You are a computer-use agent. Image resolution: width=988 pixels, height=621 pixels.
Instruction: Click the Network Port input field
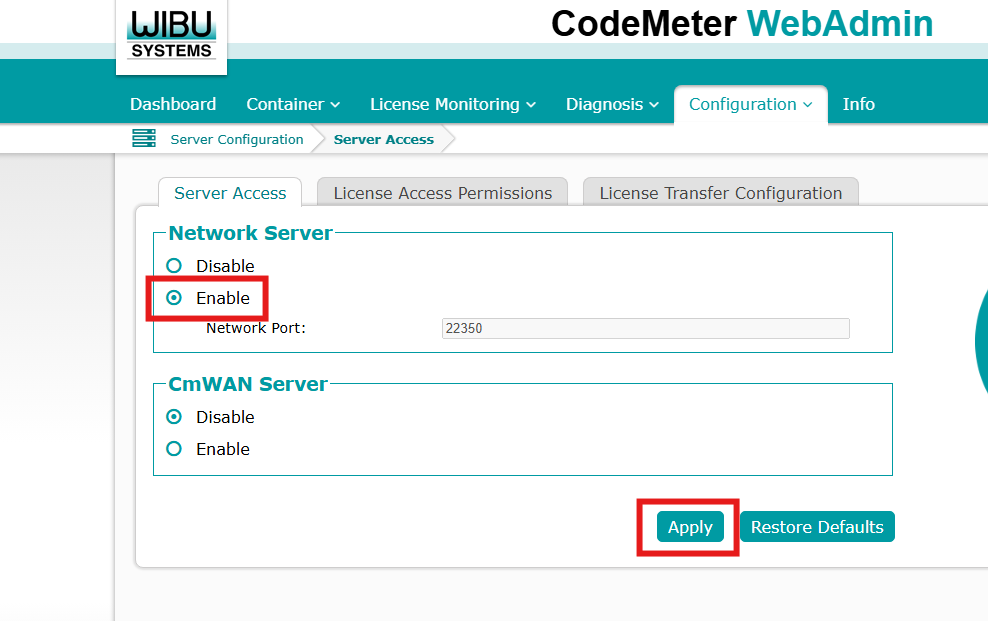pos(645,328)
